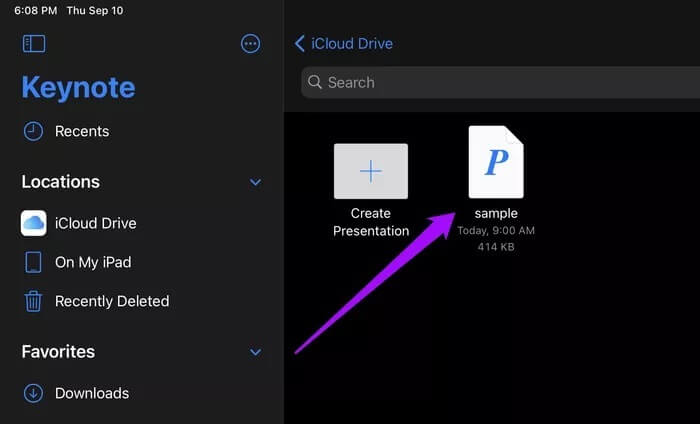
Task: Click the Downloads arrow icon
Action: click(x=33, y=393)
